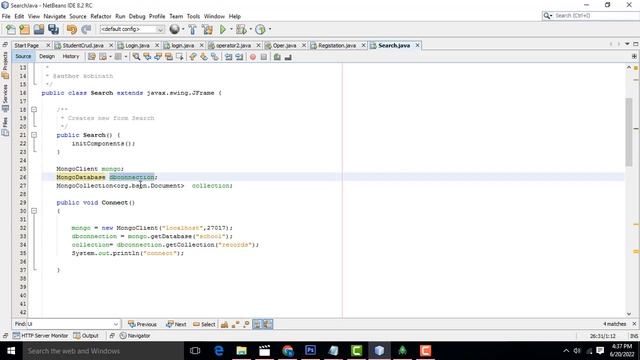The width and height of the screenshot is (640, 360).
Task: Click the Select find button
Action: [x=204, y=324]
